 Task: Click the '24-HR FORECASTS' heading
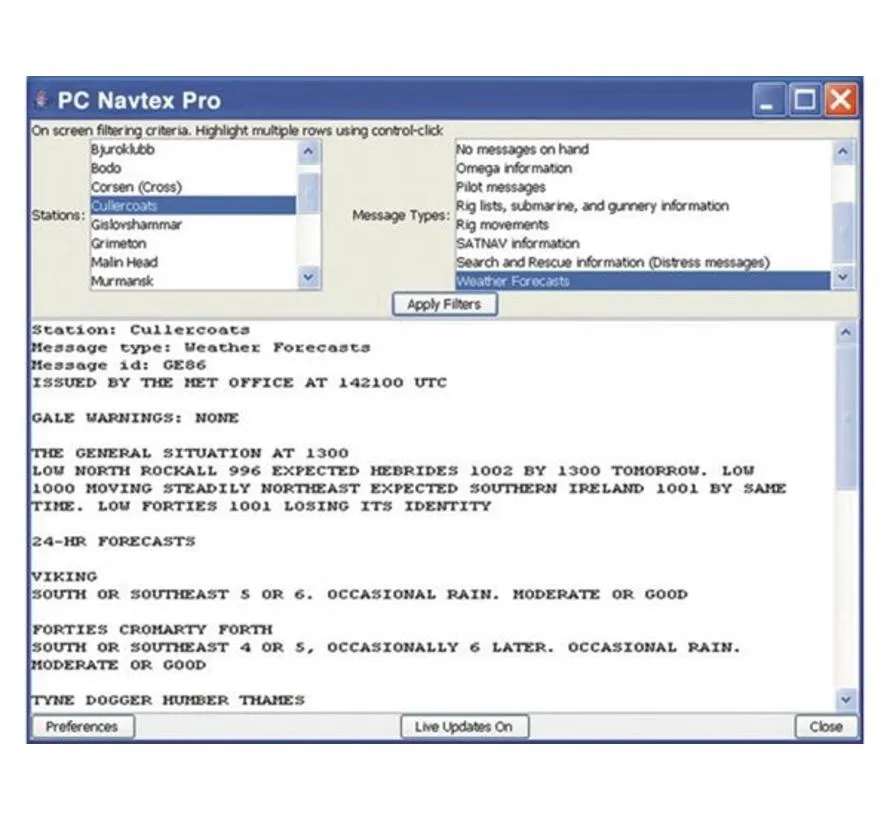(x=114, y=541)
